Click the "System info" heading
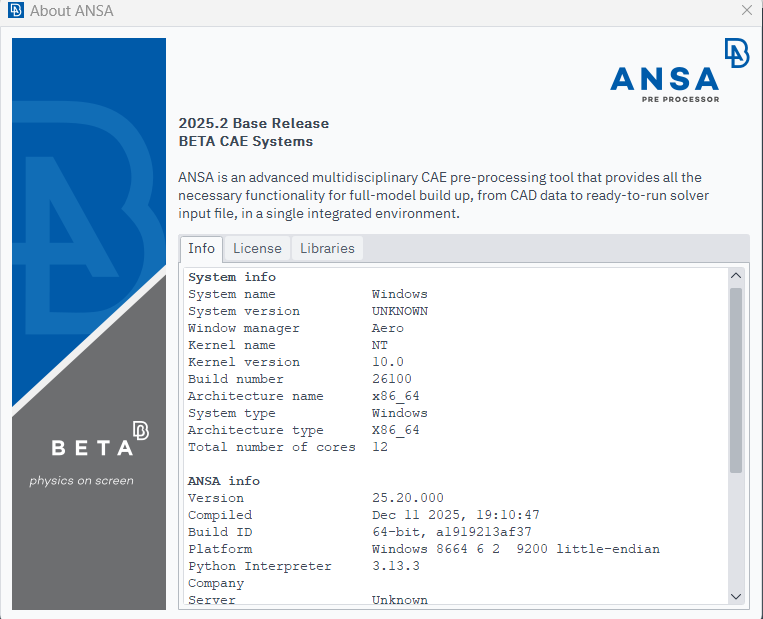 232,277
